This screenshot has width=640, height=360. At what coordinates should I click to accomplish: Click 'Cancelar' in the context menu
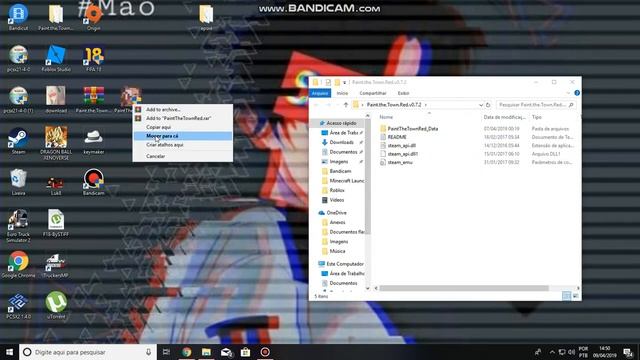point(183,156)
